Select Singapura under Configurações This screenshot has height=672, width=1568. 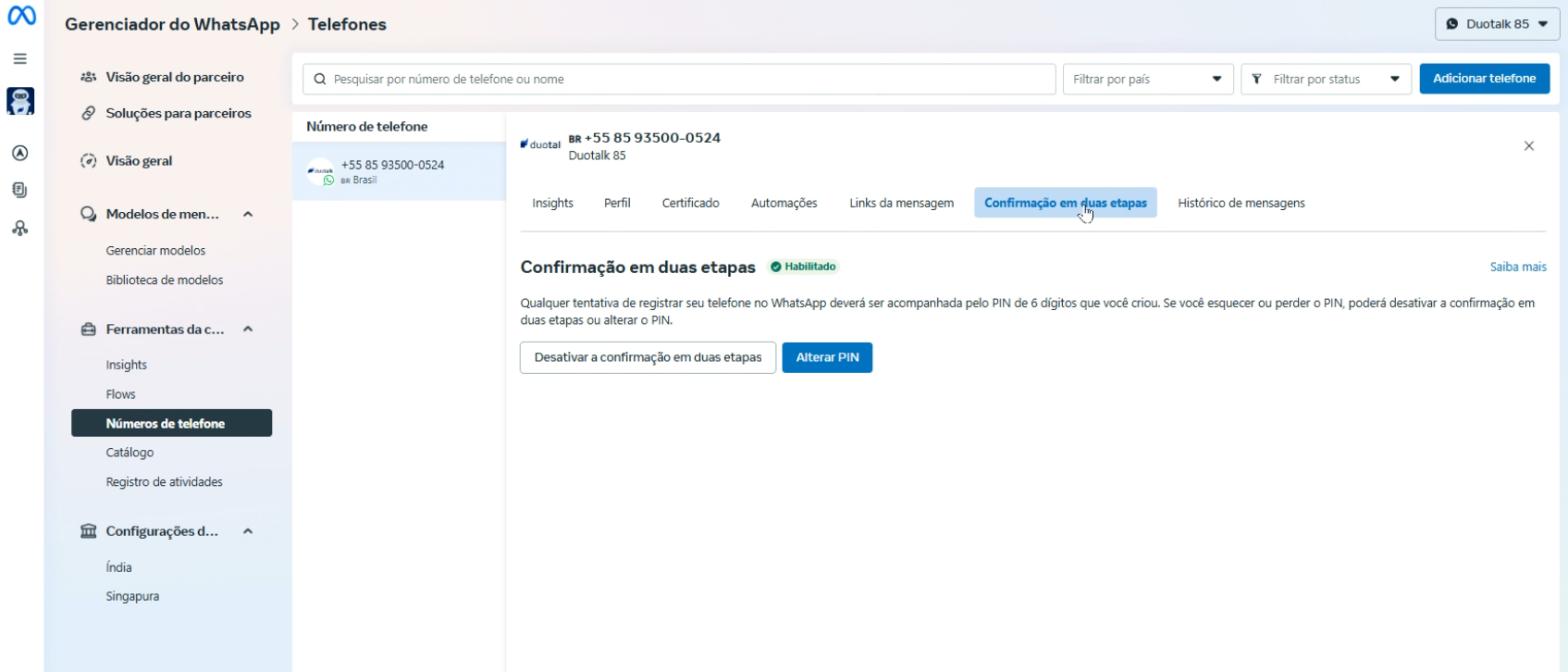[132, 597]
